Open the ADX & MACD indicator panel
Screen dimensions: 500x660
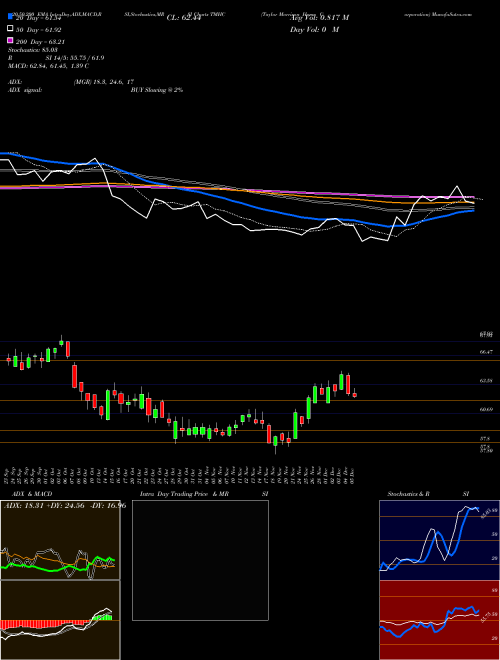point(60,540)
